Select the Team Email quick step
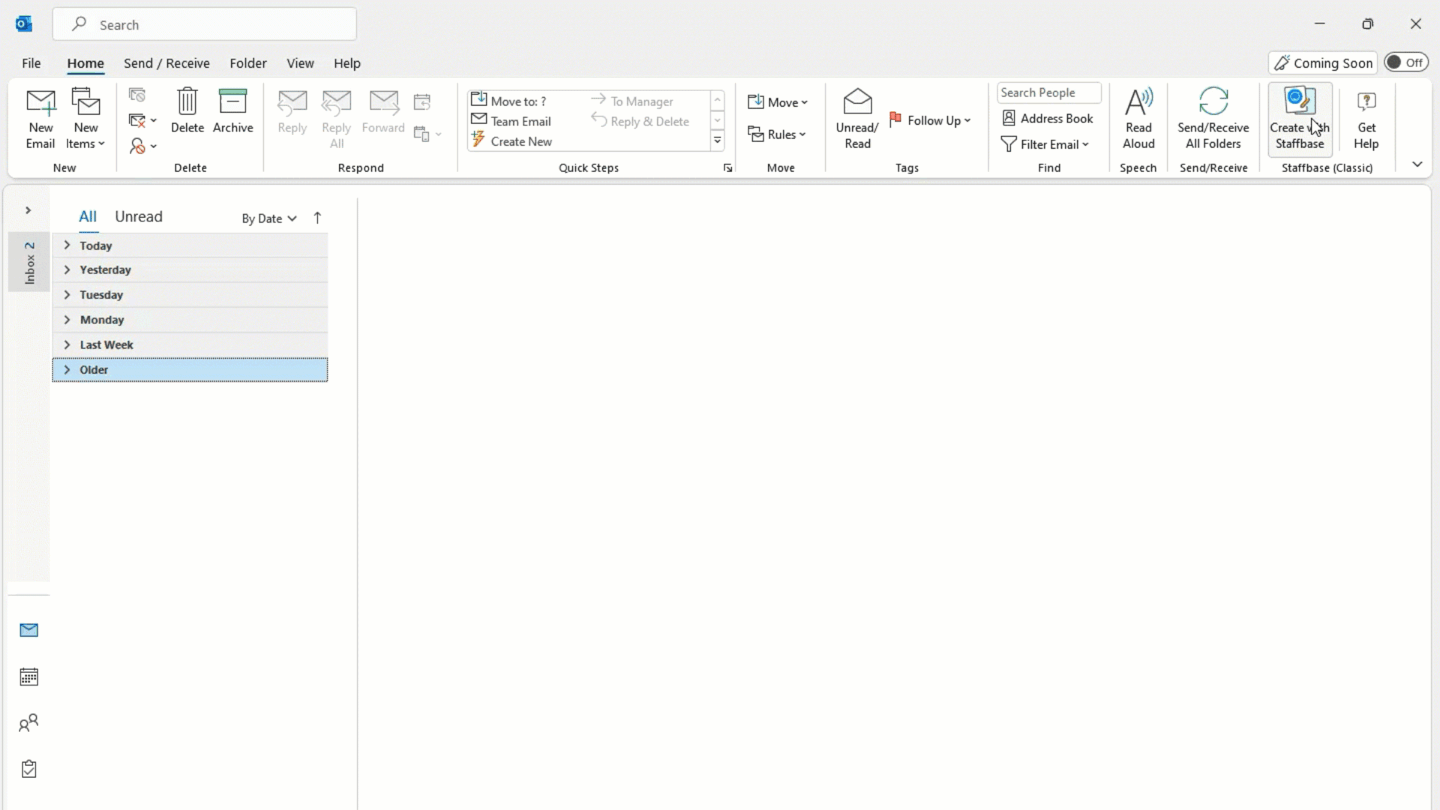The width and height of the screenshot is (1440, 810). [511, 121]
